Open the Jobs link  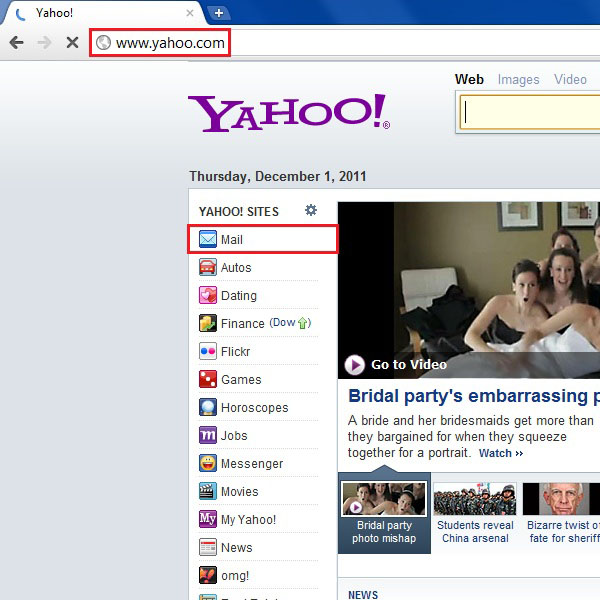(x=234, y=436)
